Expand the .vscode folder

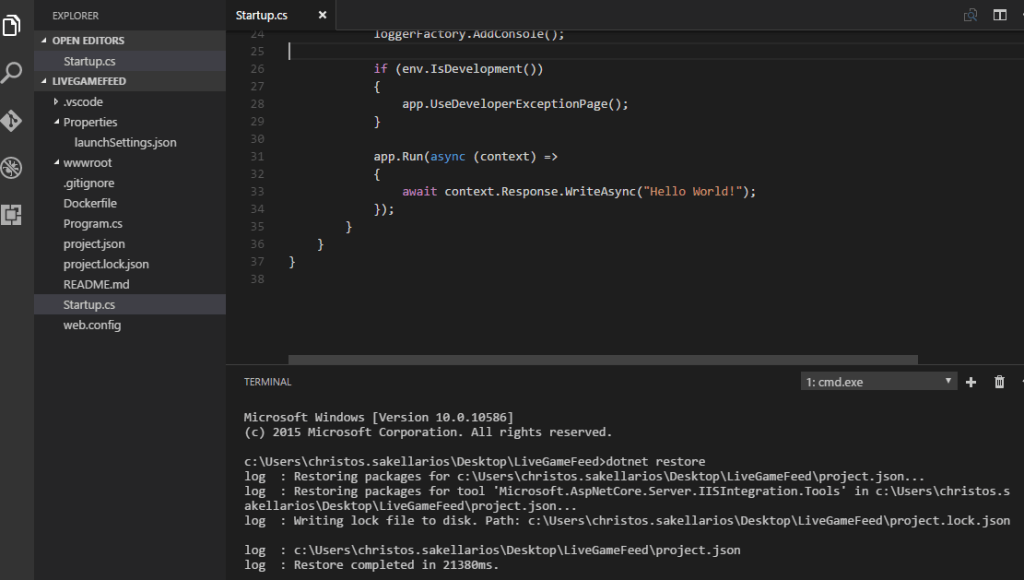57,101
